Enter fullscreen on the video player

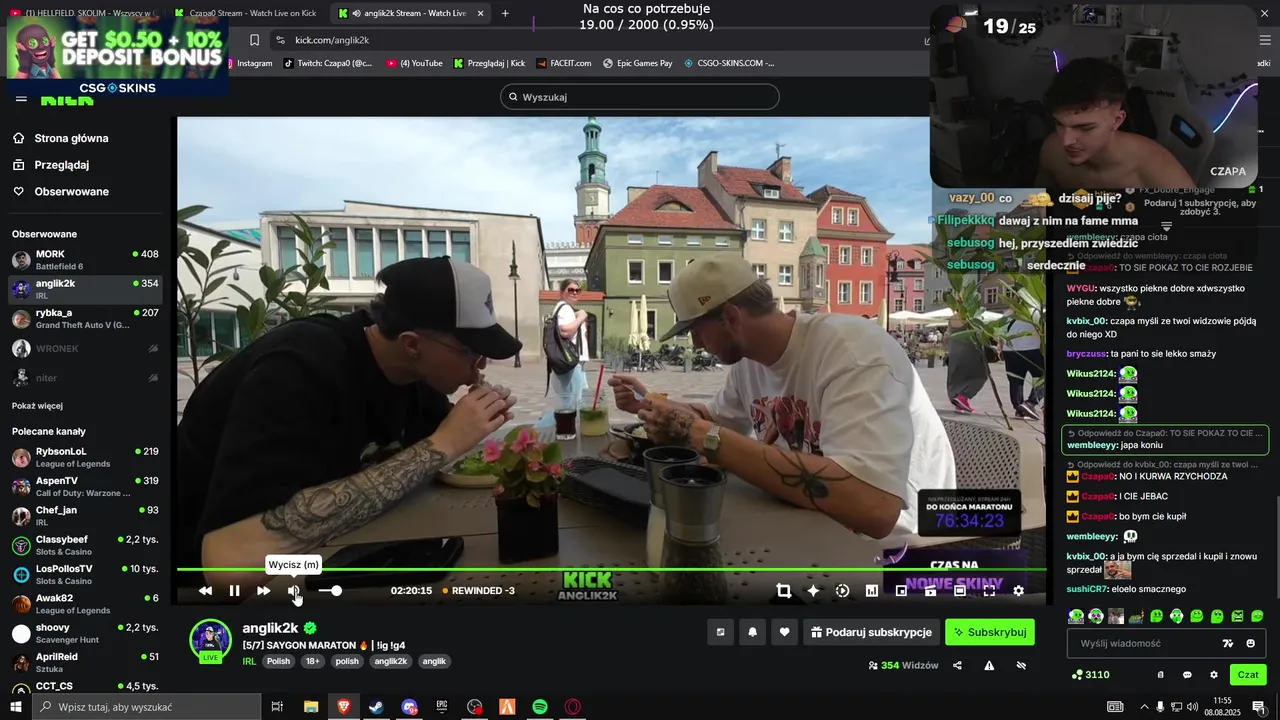tap(989, 591)
